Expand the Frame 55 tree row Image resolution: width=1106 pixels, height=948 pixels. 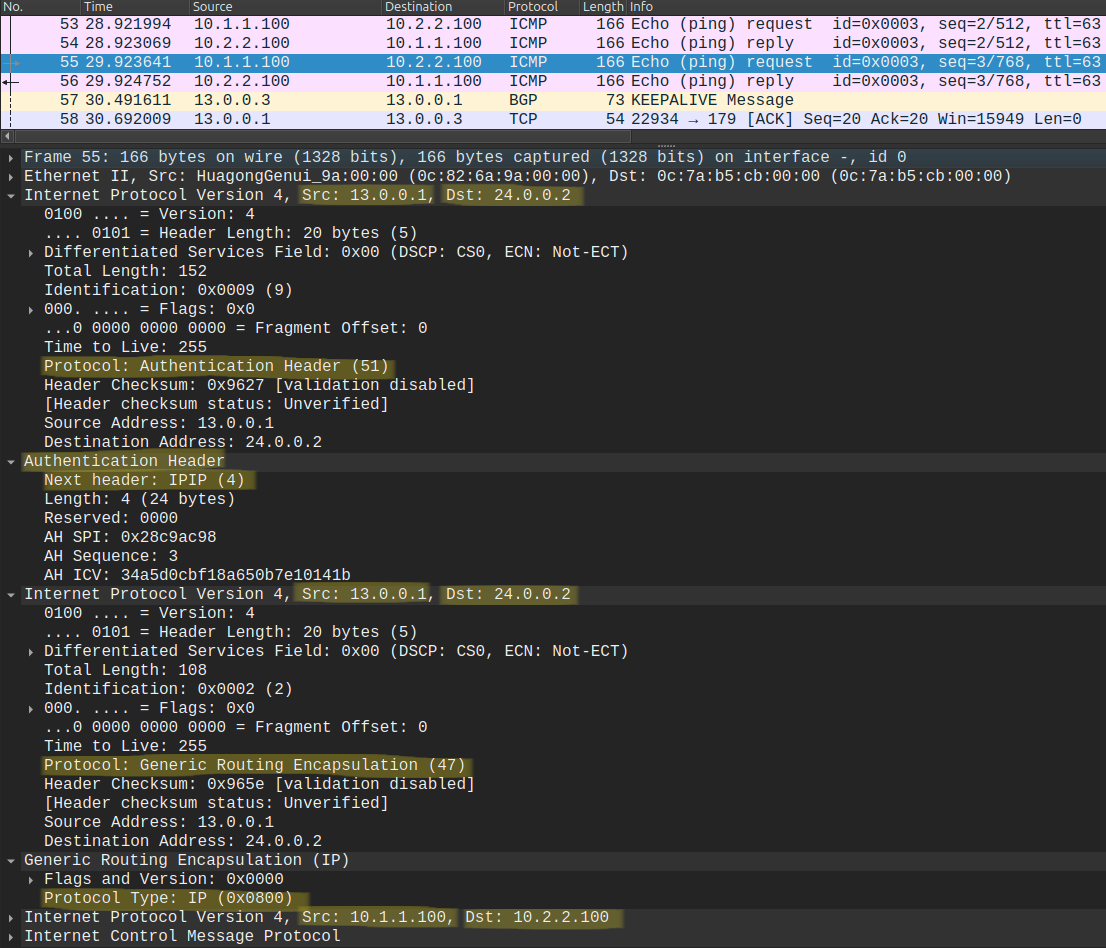click(x=11, y=157)
